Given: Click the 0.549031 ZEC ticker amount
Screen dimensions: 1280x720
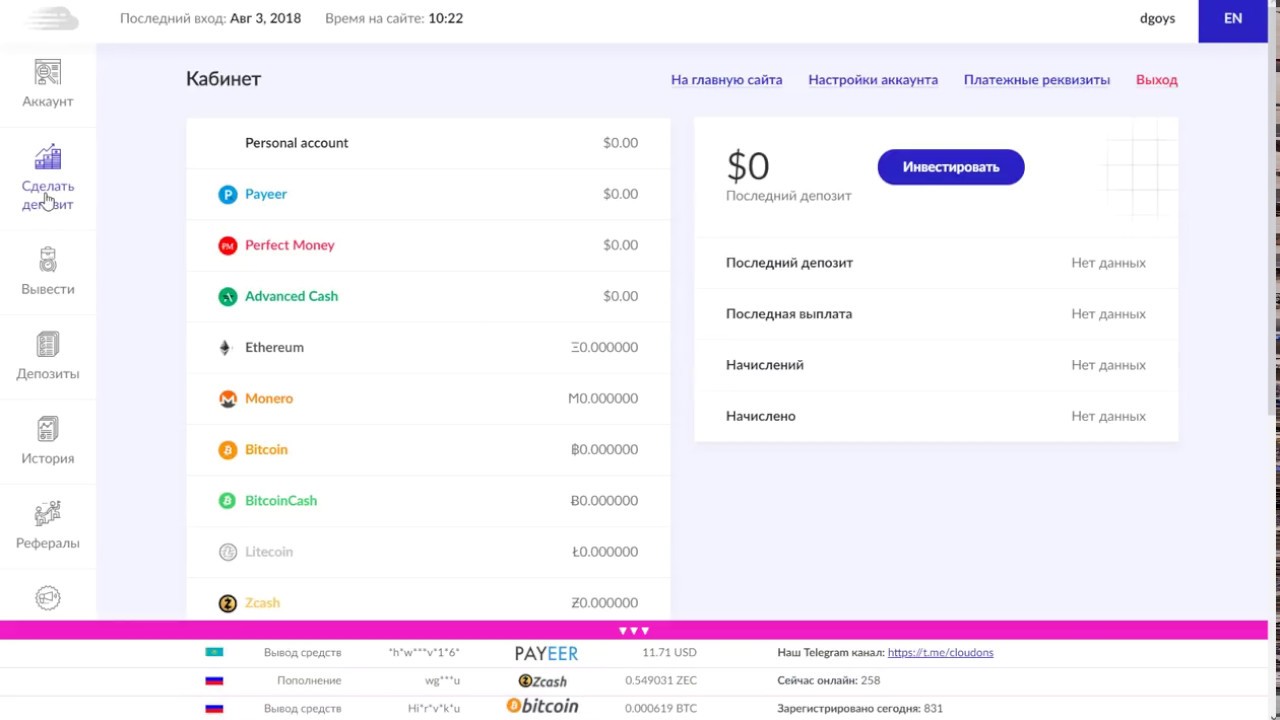Looking at the screenshot, I should (661, 680).
